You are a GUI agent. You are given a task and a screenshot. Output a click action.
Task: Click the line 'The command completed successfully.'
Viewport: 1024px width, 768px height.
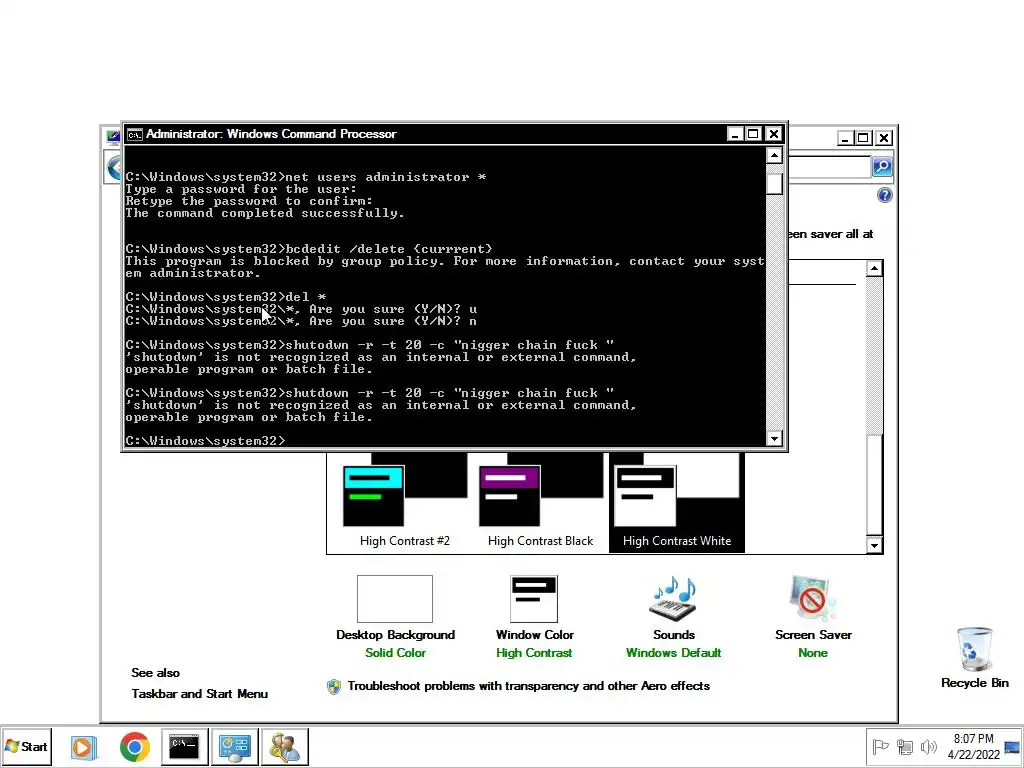[x=264, y=214]
